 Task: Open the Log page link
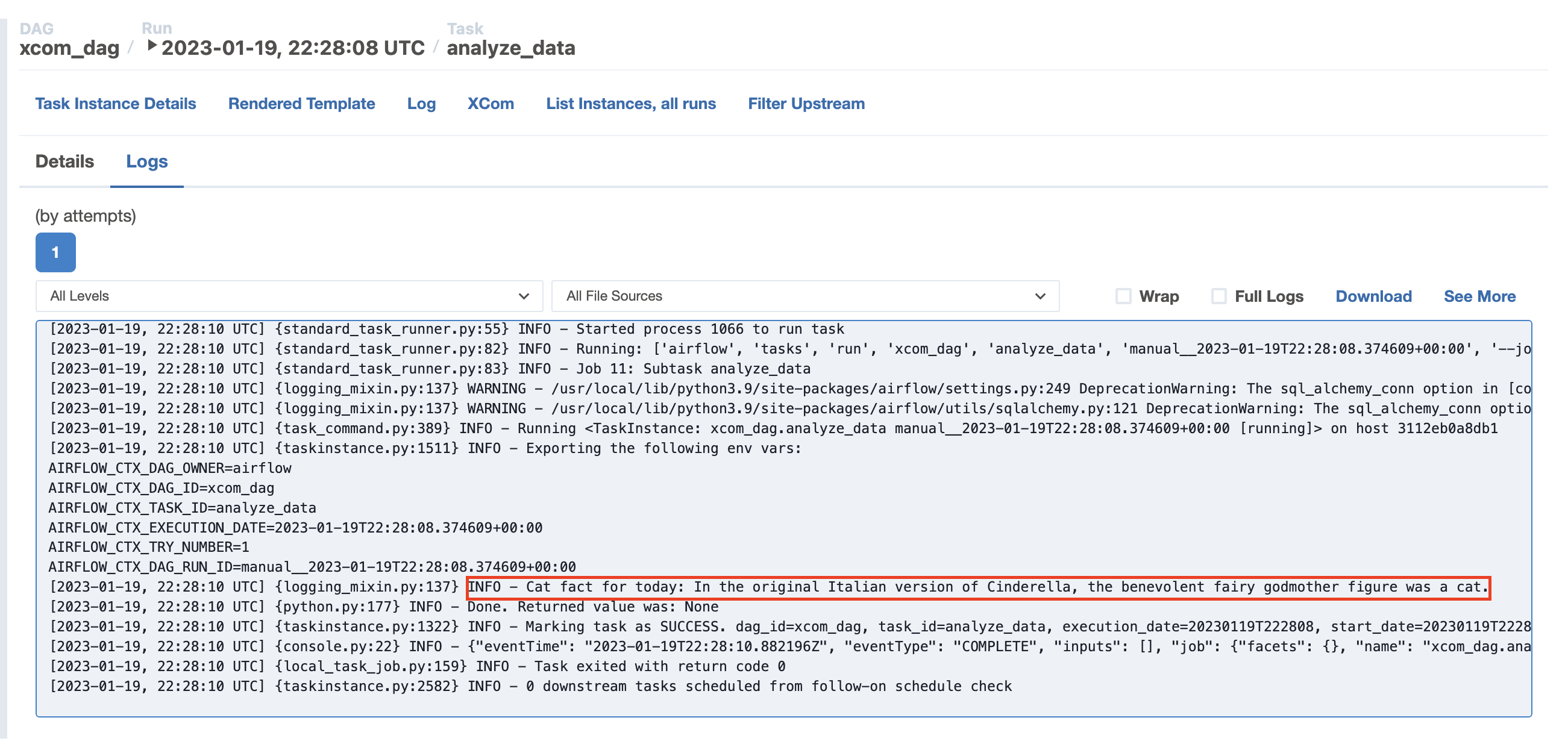(x=421, y=104)
